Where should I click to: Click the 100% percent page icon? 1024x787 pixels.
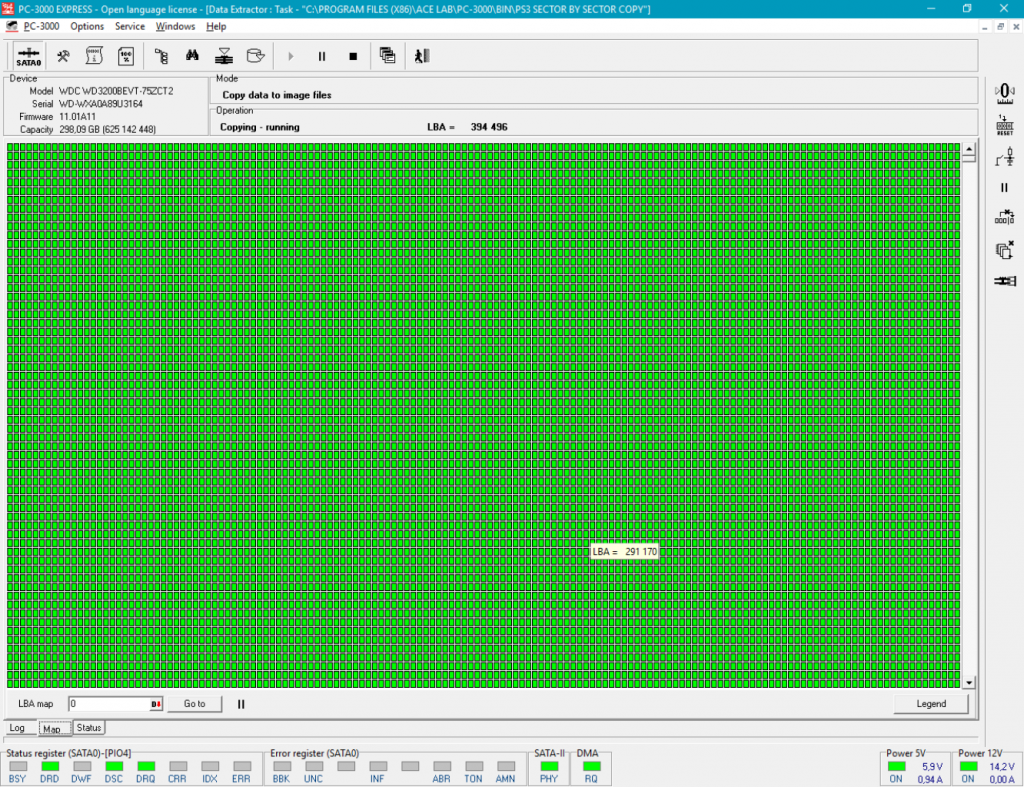pos(126,57)
